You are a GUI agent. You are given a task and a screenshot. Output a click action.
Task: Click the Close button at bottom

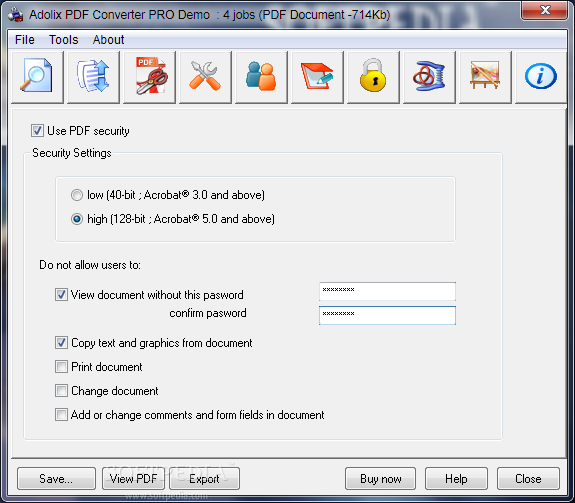click(x=528, y=478)
